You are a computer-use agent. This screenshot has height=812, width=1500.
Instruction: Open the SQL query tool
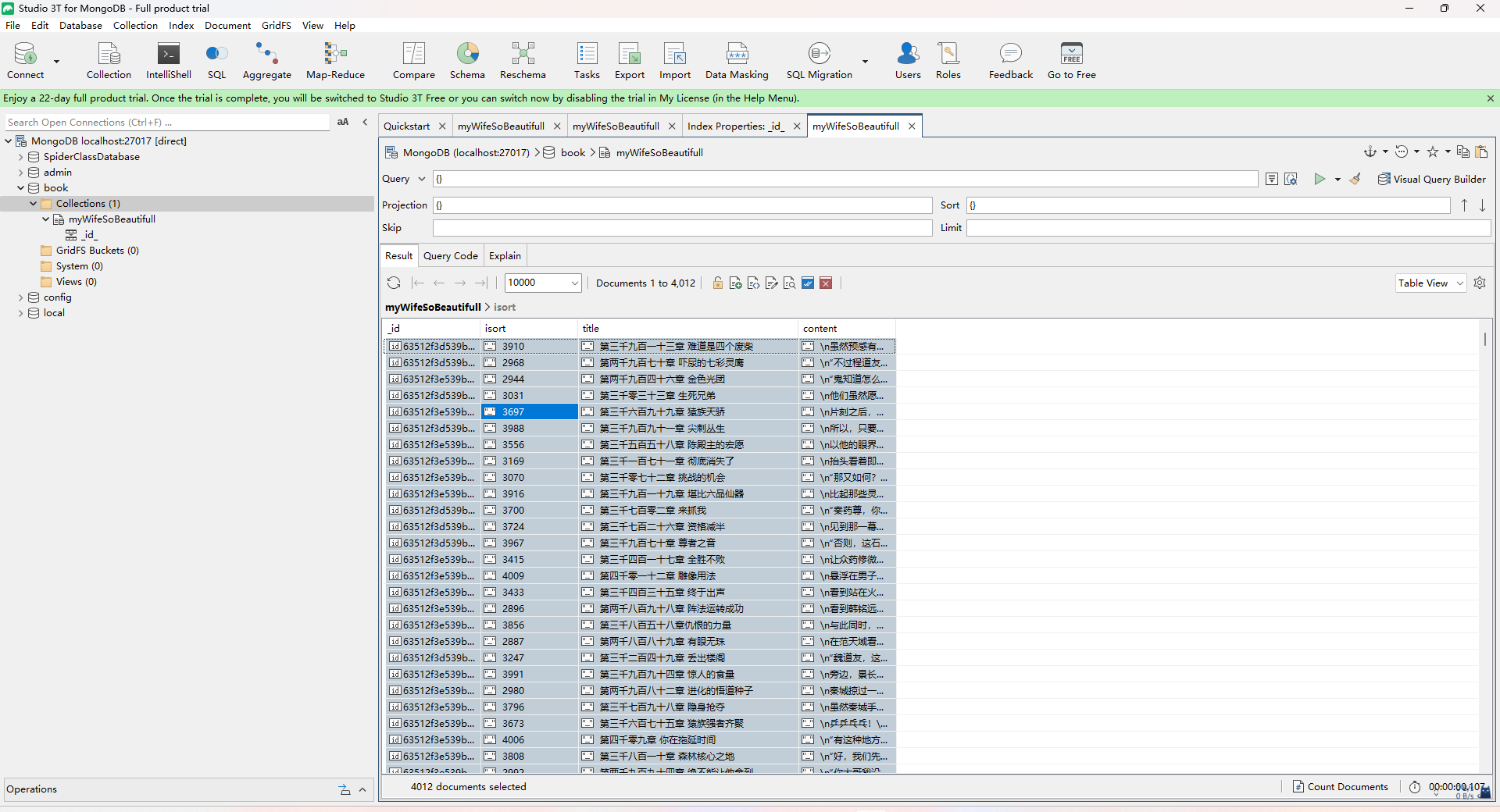click(x=216, y=61)
